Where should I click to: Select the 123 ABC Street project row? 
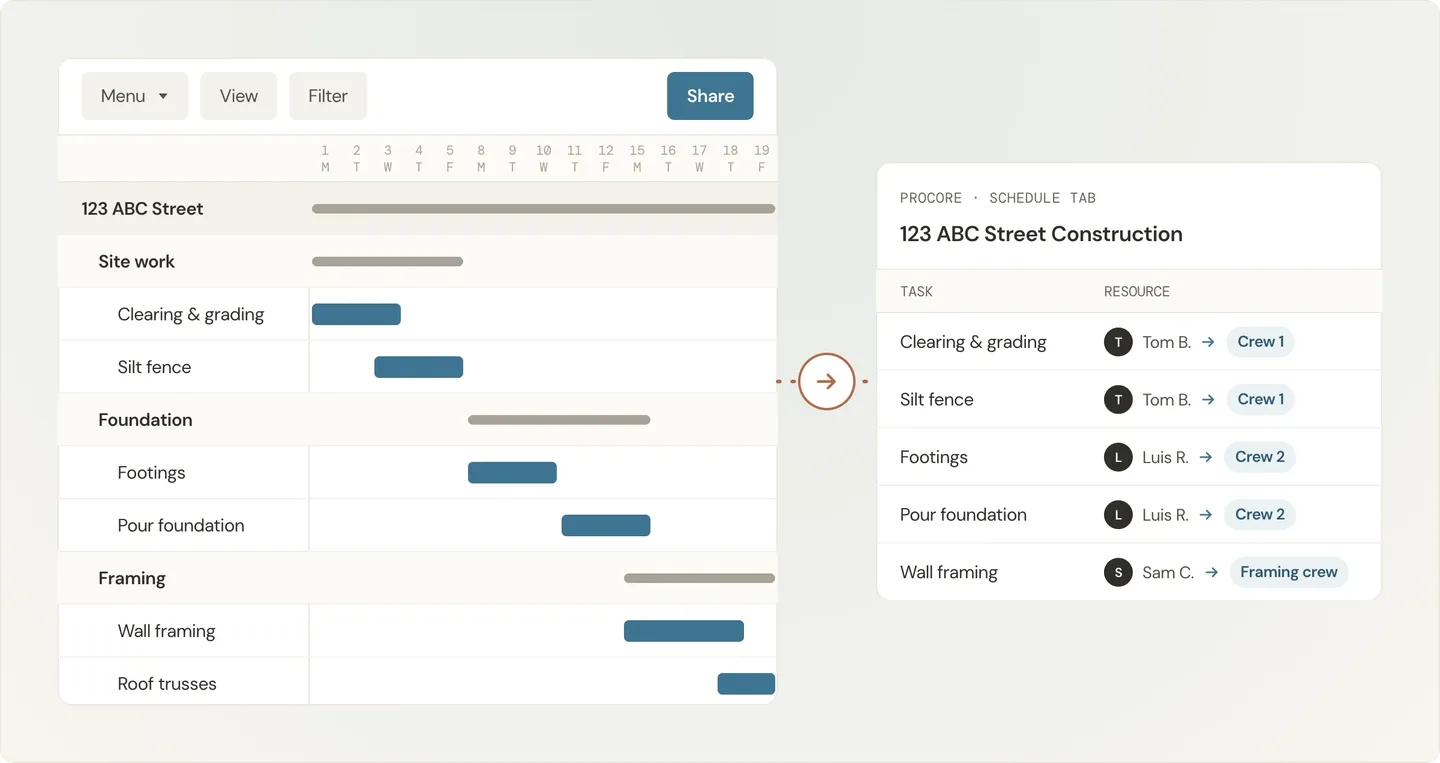point(418,209)
